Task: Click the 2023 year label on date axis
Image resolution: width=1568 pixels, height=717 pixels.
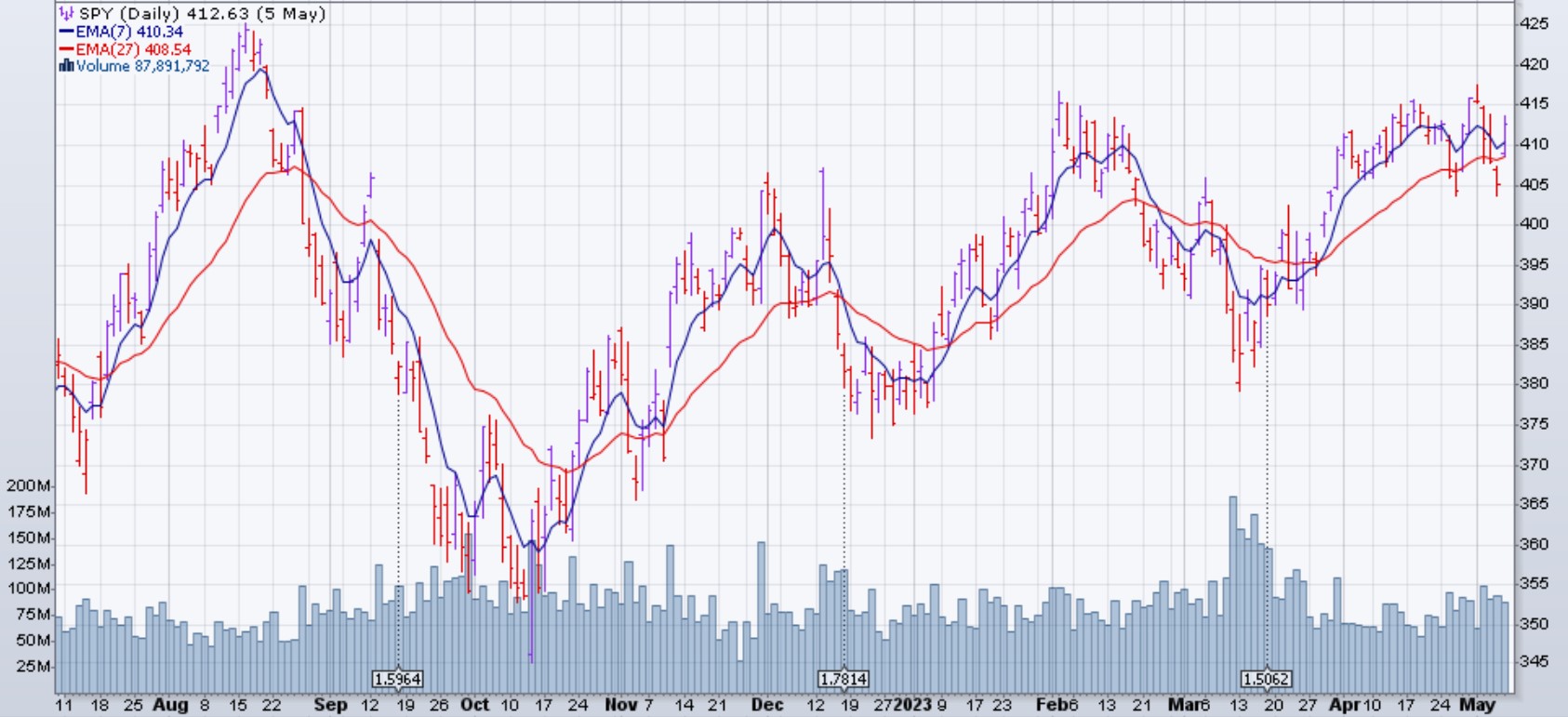Action: pos(912,705)
